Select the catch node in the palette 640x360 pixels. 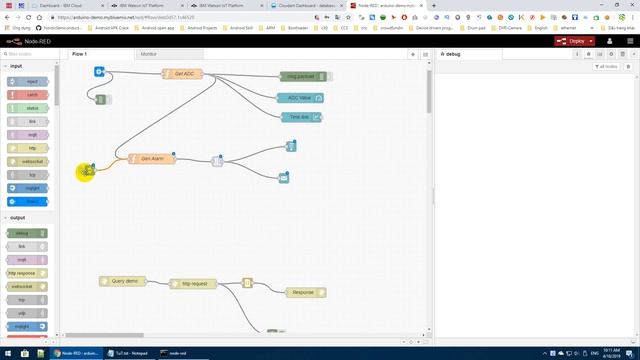click(28, 95)
